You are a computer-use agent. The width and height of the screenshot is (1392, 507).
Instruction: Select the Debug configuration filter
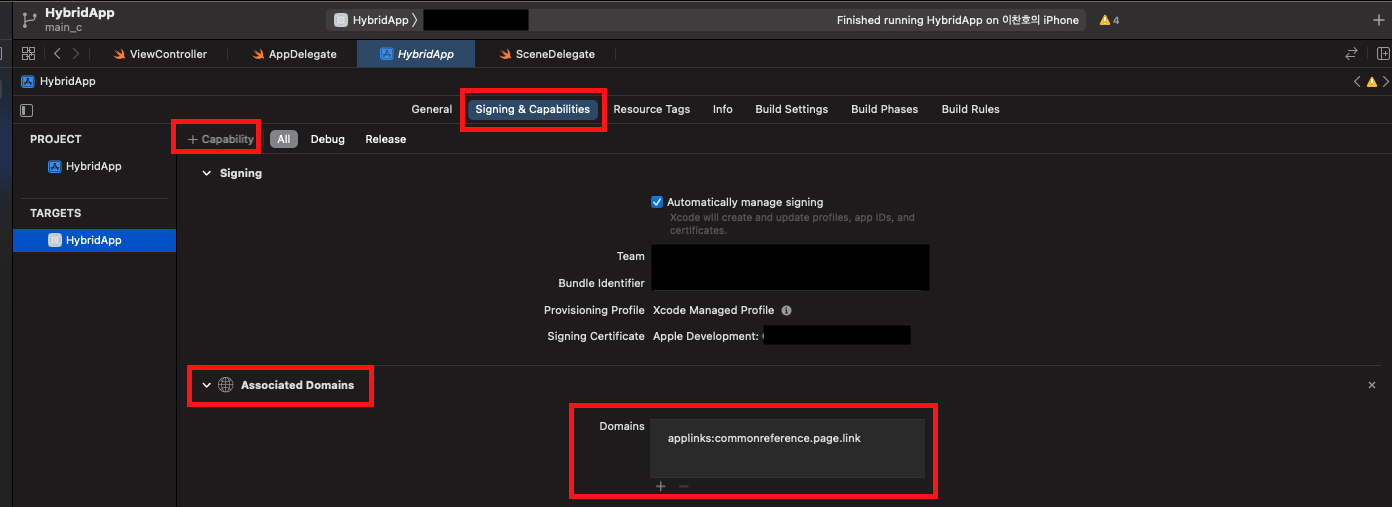(x=328, y=139)
